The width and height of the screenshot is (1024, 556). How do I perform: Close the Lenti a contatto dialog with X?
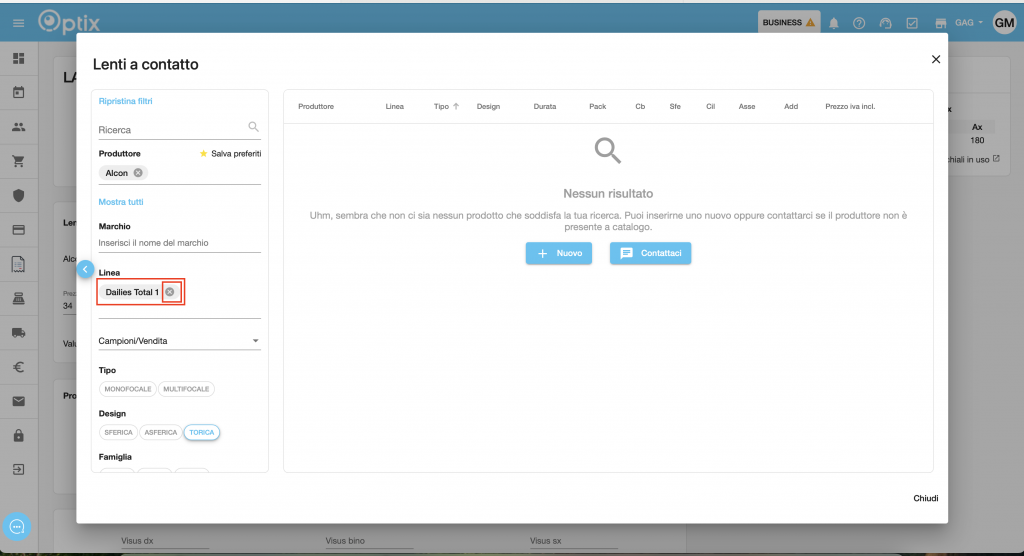pyautogui.click(x=936, y=59)
